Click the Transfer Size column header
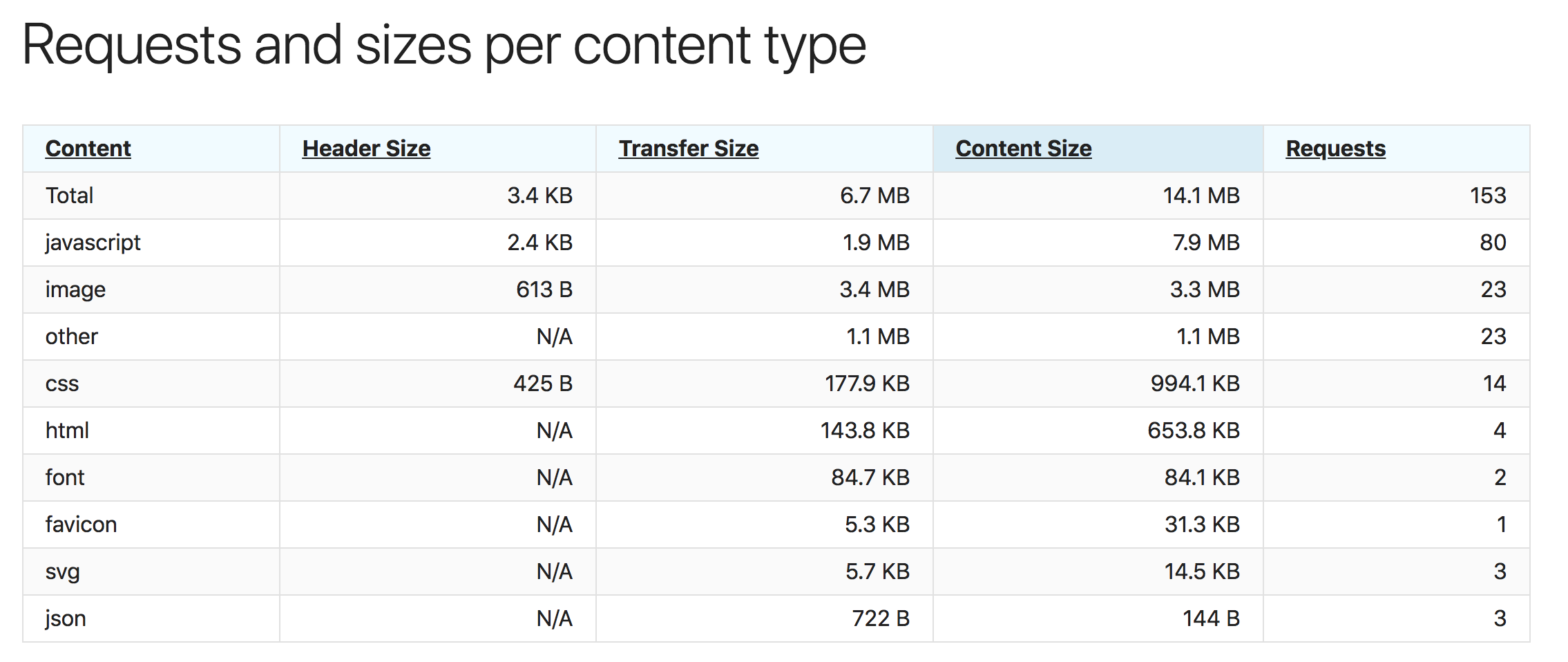This screenshot has width=1568, height=662. click(688, 149)
